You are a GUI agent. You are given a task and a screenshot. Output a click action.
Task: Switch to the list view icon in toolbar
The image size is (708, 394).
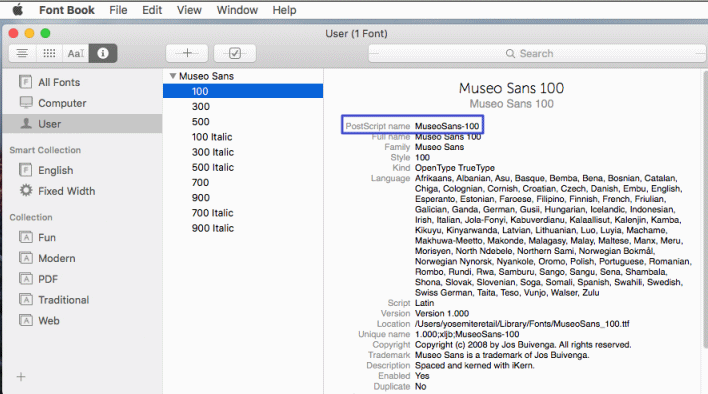tap(22, 53)
